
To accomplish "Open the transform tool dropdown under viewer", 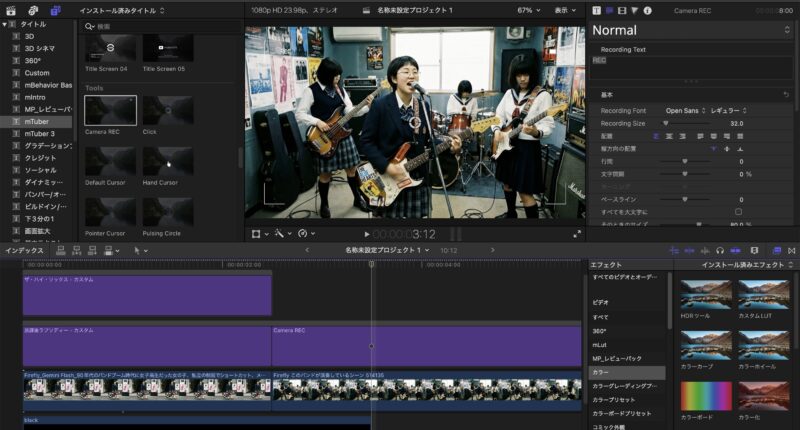I will point(260,234).
